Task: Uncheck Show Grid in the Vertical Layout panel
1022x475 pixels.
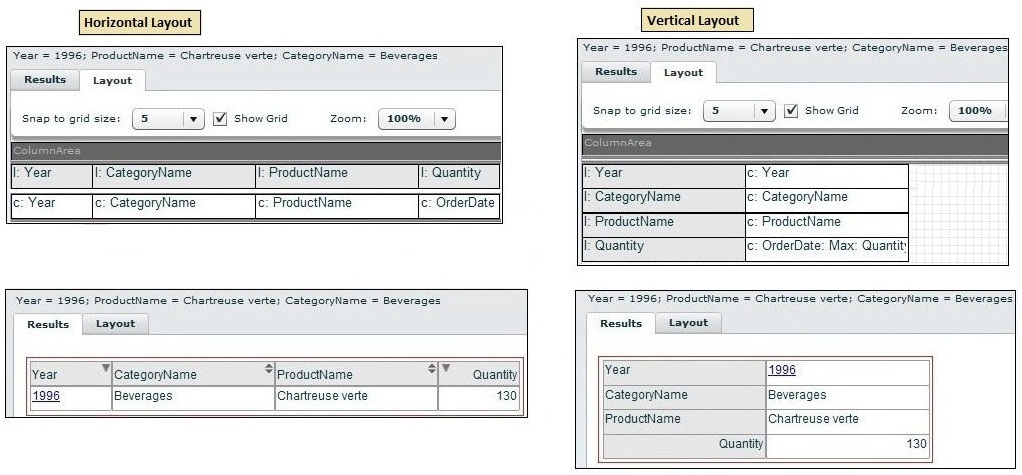Action: coord(791,110)
